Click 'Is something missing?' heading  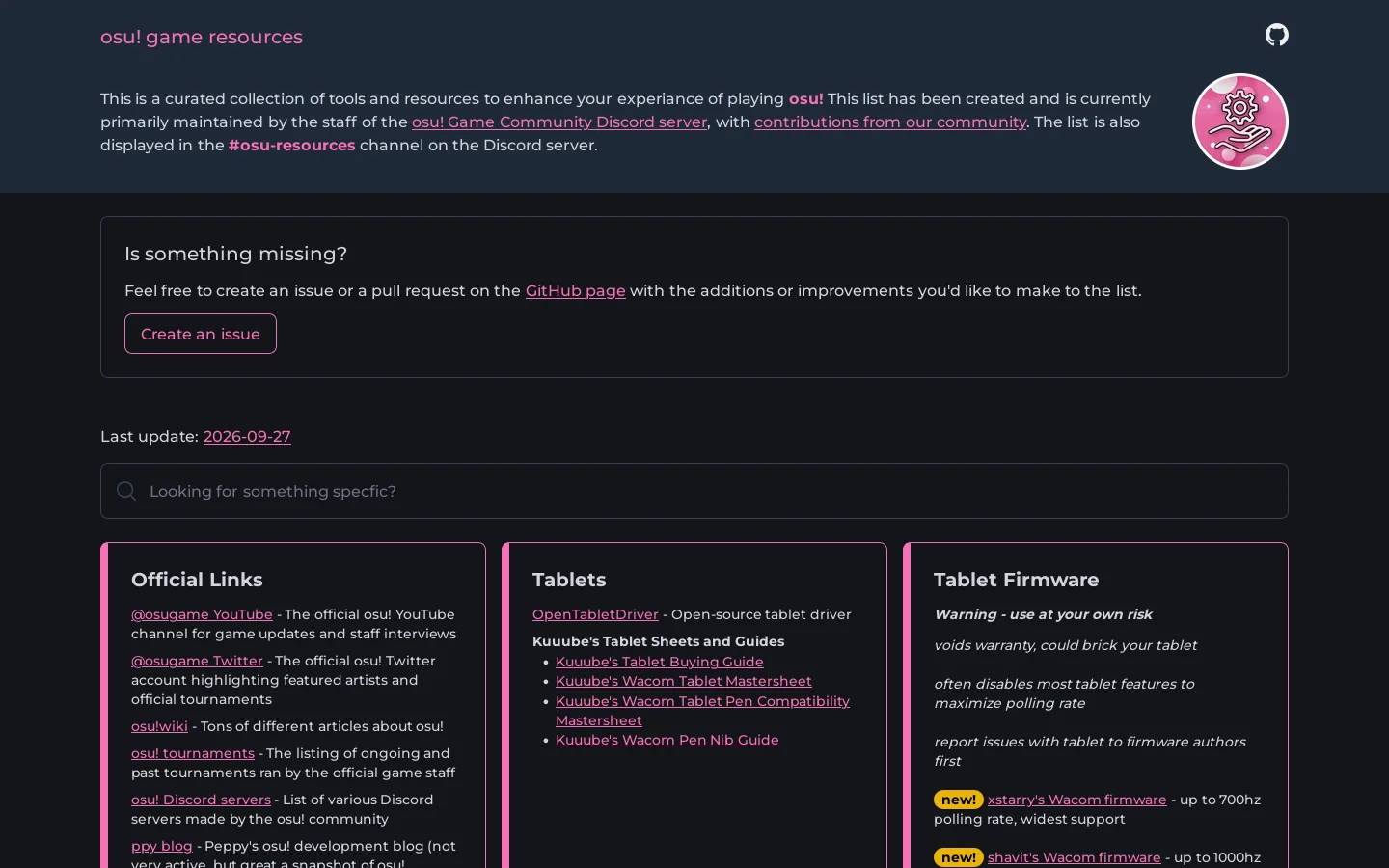(x=235, y=254)
